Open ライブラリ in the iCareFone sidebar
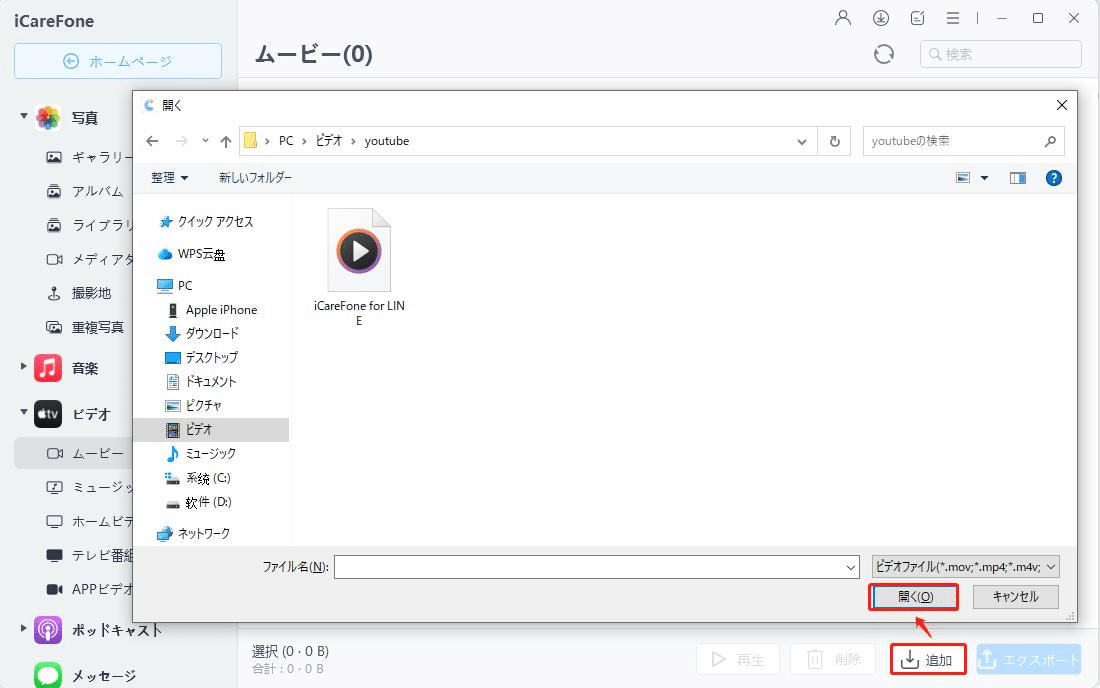 pyautogui.click(x=88, y=225)
